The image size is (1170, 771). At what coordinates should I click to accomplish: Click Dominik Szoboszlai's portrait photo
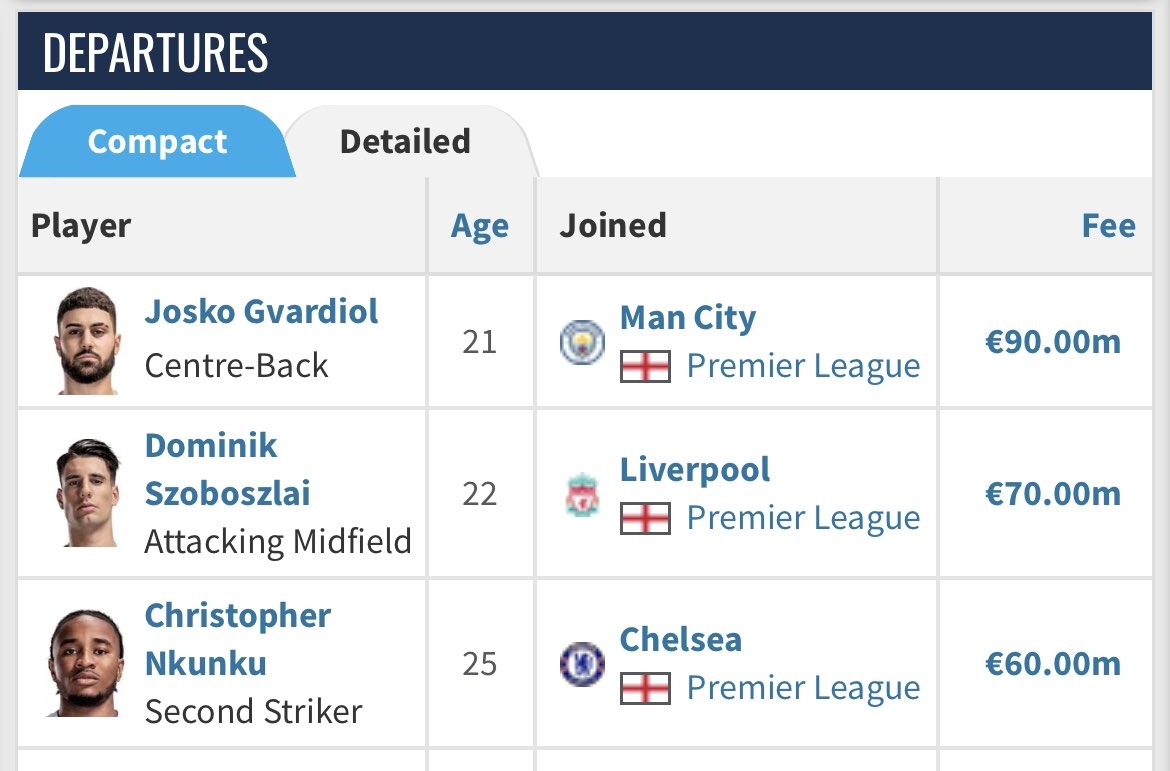(x=86, y=493)
